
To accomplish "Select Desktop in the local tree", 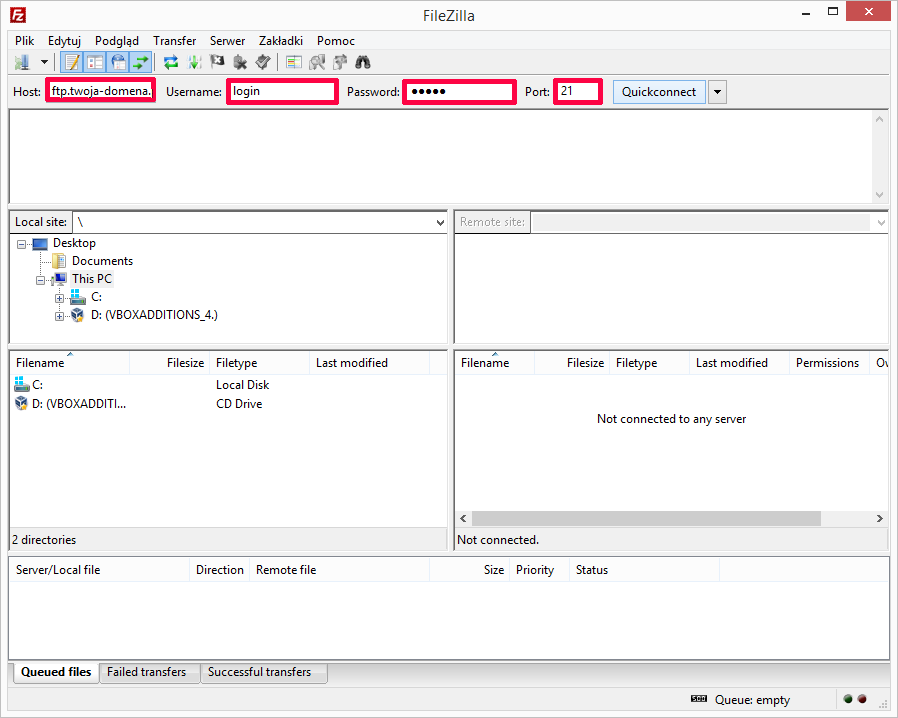I will [x=74, y=243].
